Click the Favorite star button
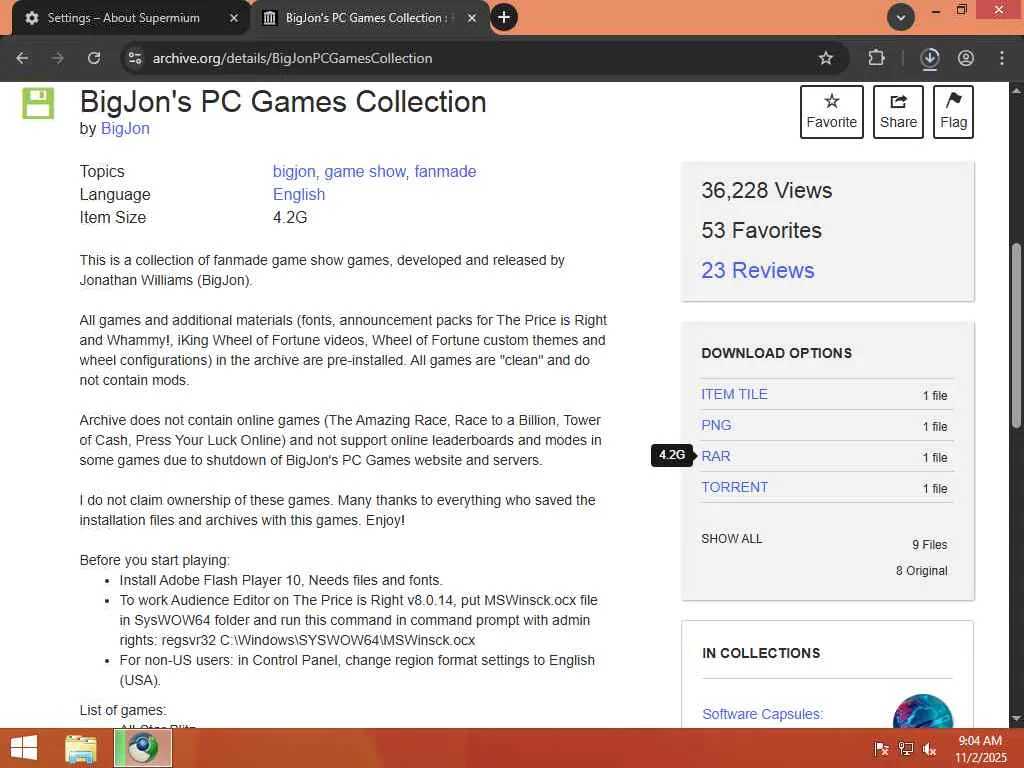The image size is (1024, 768). 831,112
